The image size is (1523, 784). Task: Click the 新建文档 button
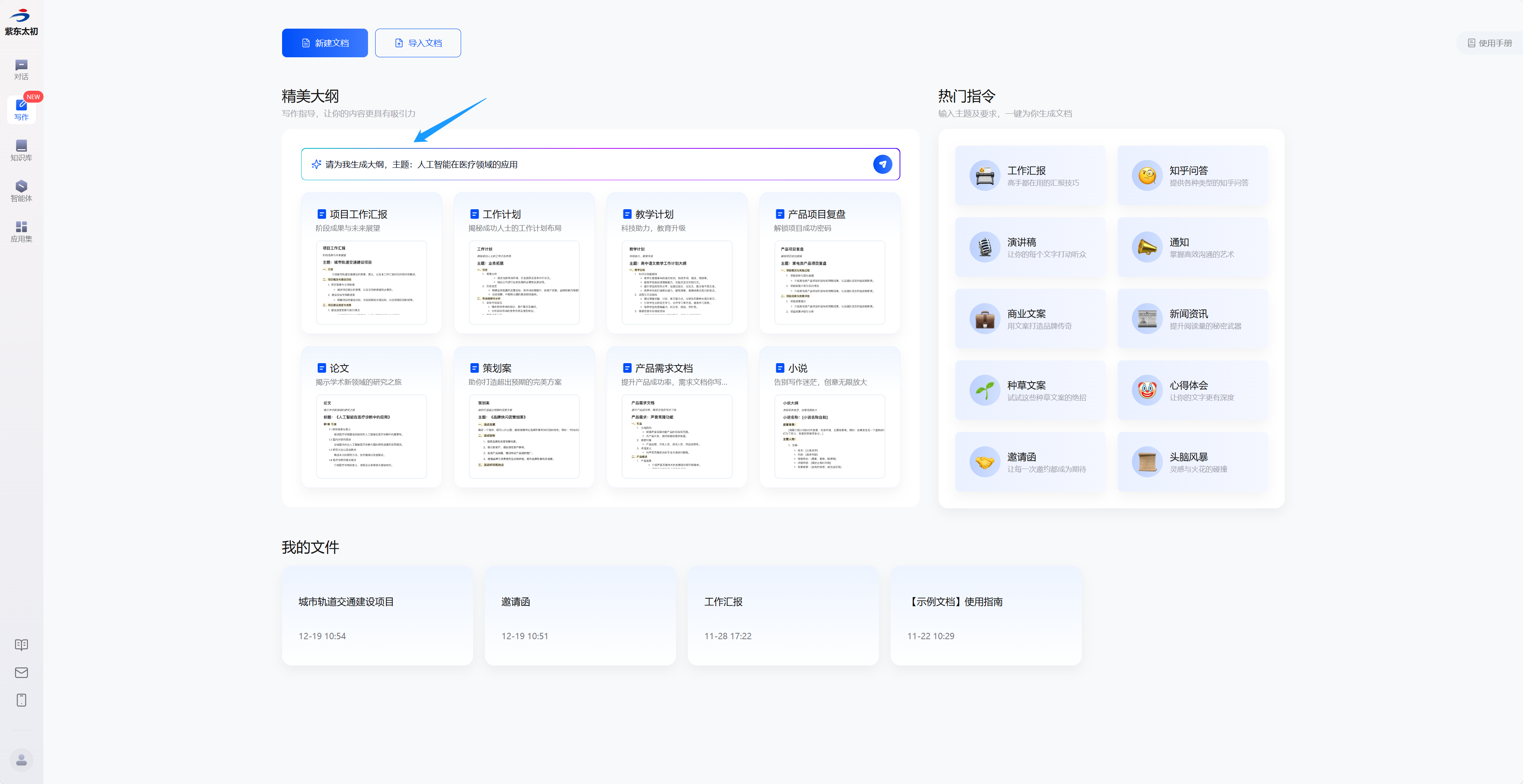325,43
